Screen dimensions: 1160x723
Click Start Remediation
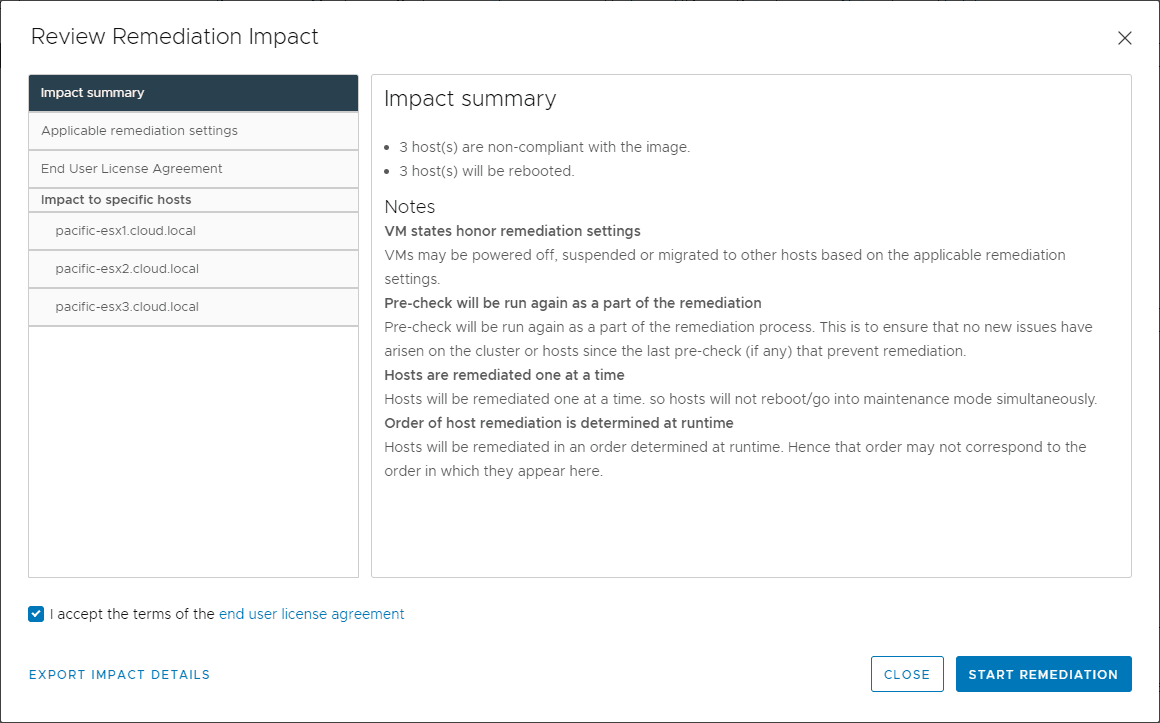coord(1043,675)
